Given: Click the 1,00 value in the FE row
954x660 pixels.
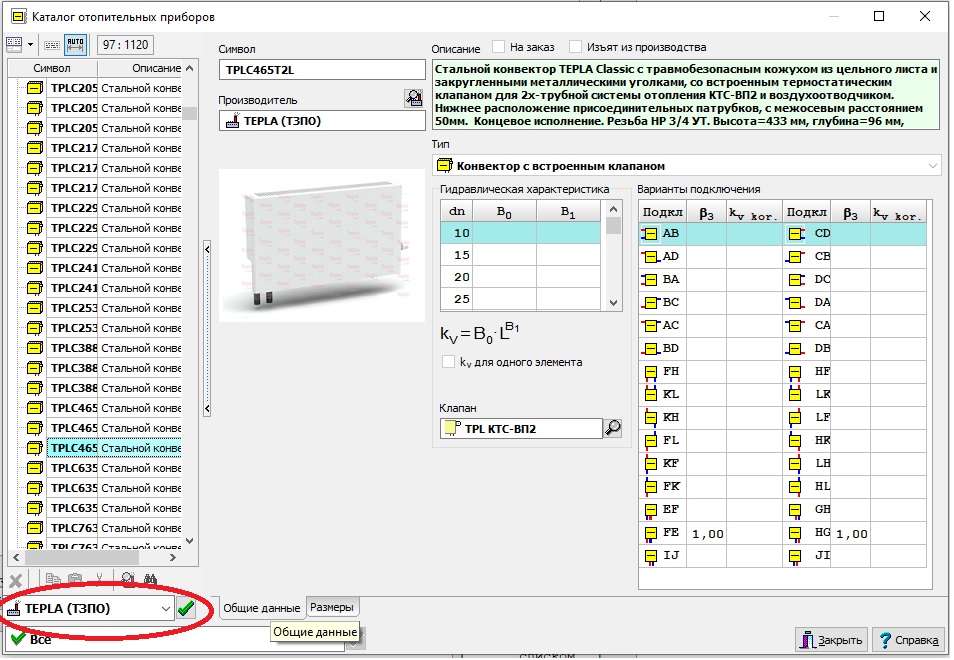Looking at the screenshot, I should 708,534.
